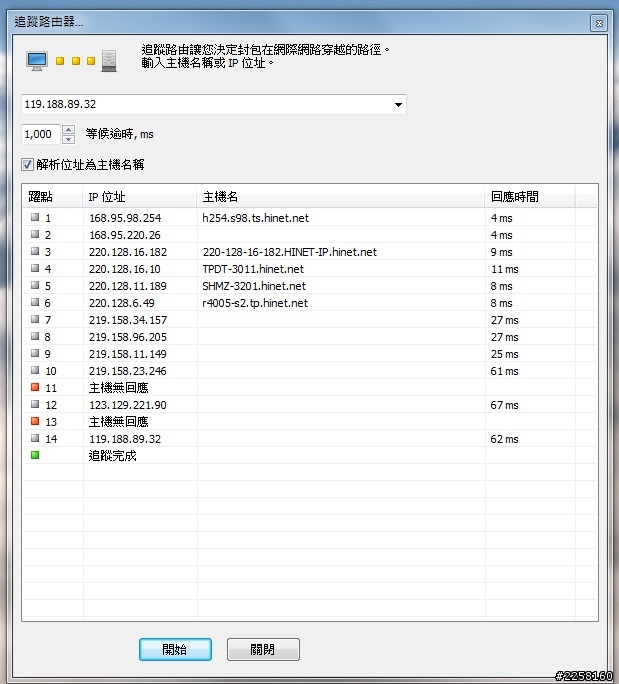The image size is (619, 684).
Task: Click the 62 ms response time
Action: [x=504, y=439]
